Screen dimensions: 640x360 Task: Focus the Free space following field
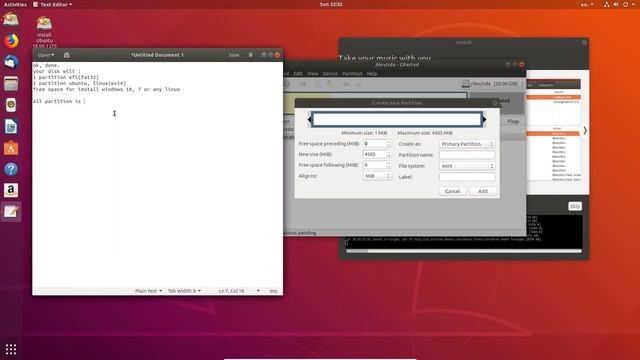(374, 165)
